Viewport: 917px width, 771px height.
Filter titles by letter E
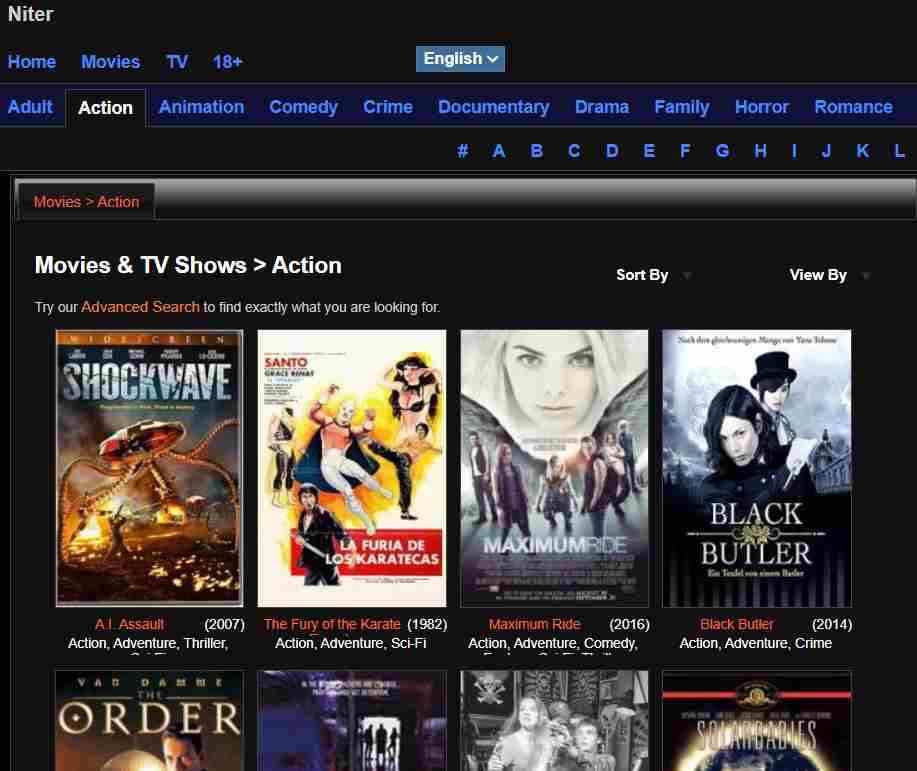[x=649, y=151]
